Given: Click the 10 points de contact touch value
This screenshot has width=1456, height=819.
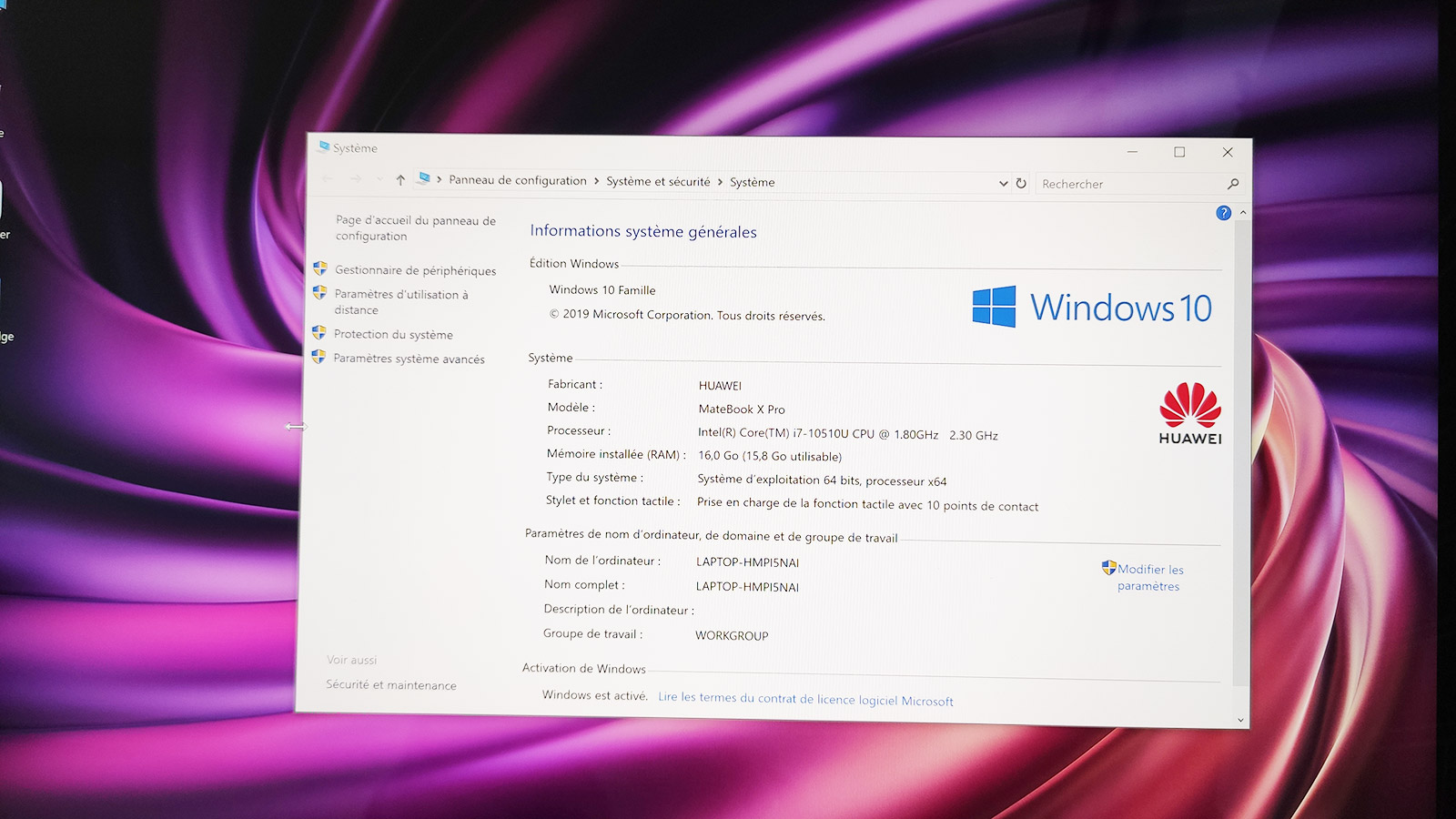Looking at the screenshot, I should pyautogui.click(x=867, y=504).
